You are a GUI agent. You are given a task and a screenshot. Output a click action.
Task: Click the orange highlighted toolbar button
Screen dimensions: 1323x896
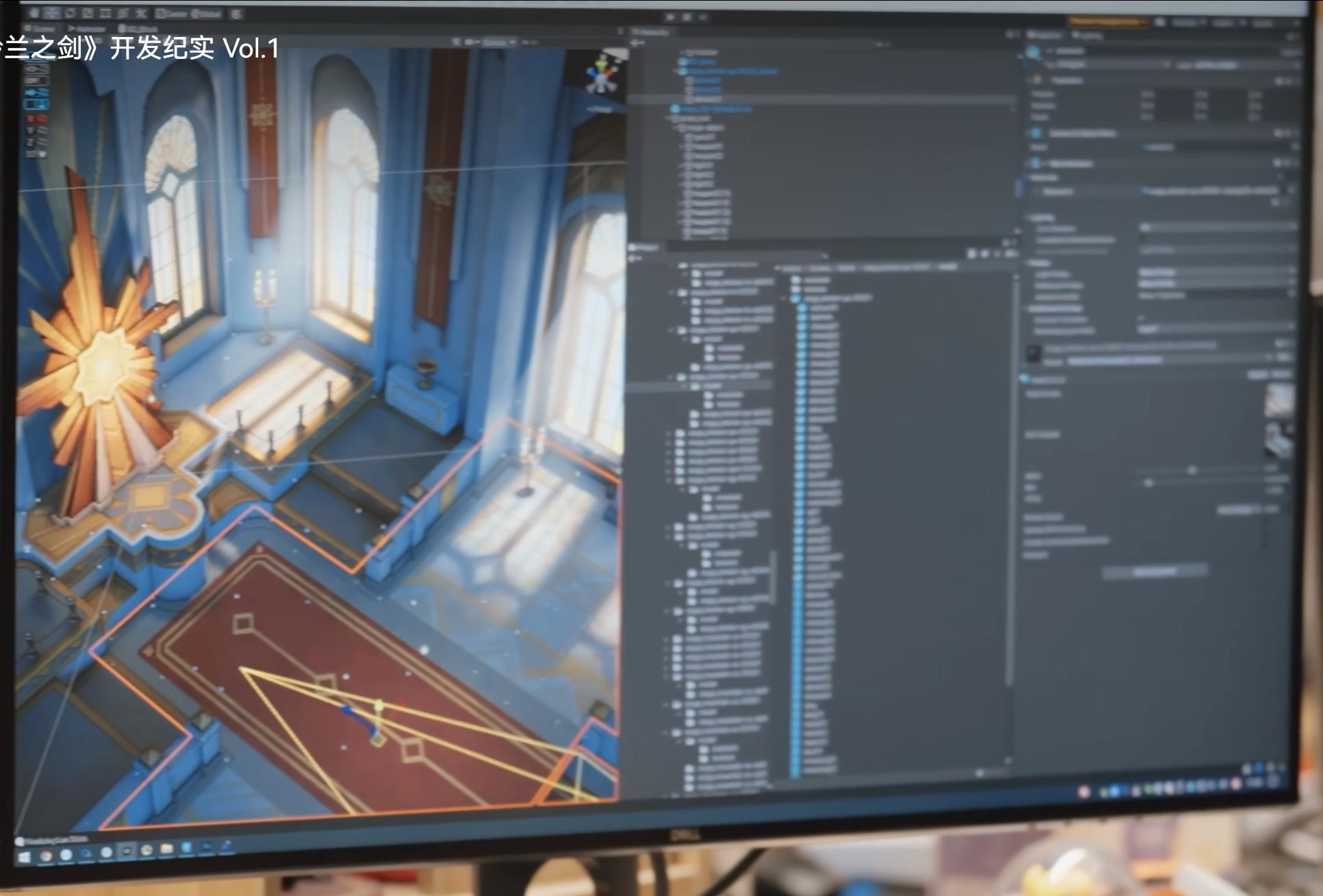pyautogui.click(x=1107, y=22)
